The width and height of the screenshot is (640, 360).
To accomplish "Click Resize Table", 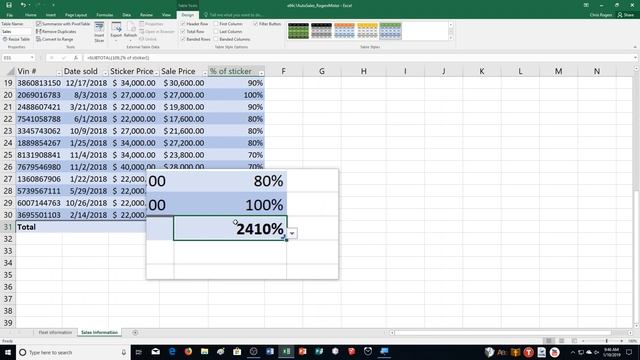I will coord(16,39).
